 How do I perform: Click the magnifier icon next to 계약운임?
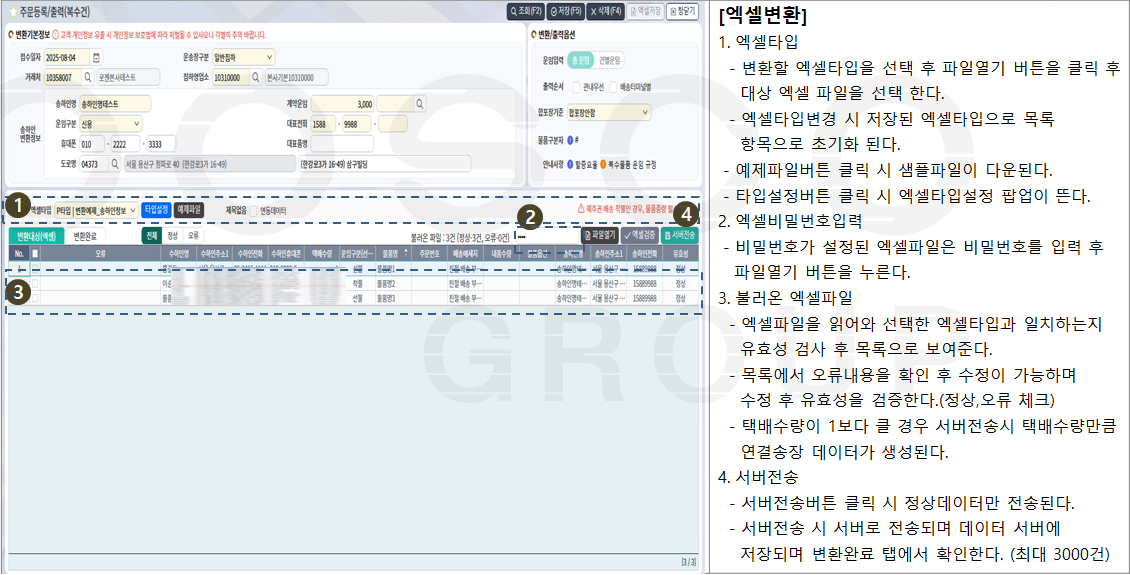419,104
